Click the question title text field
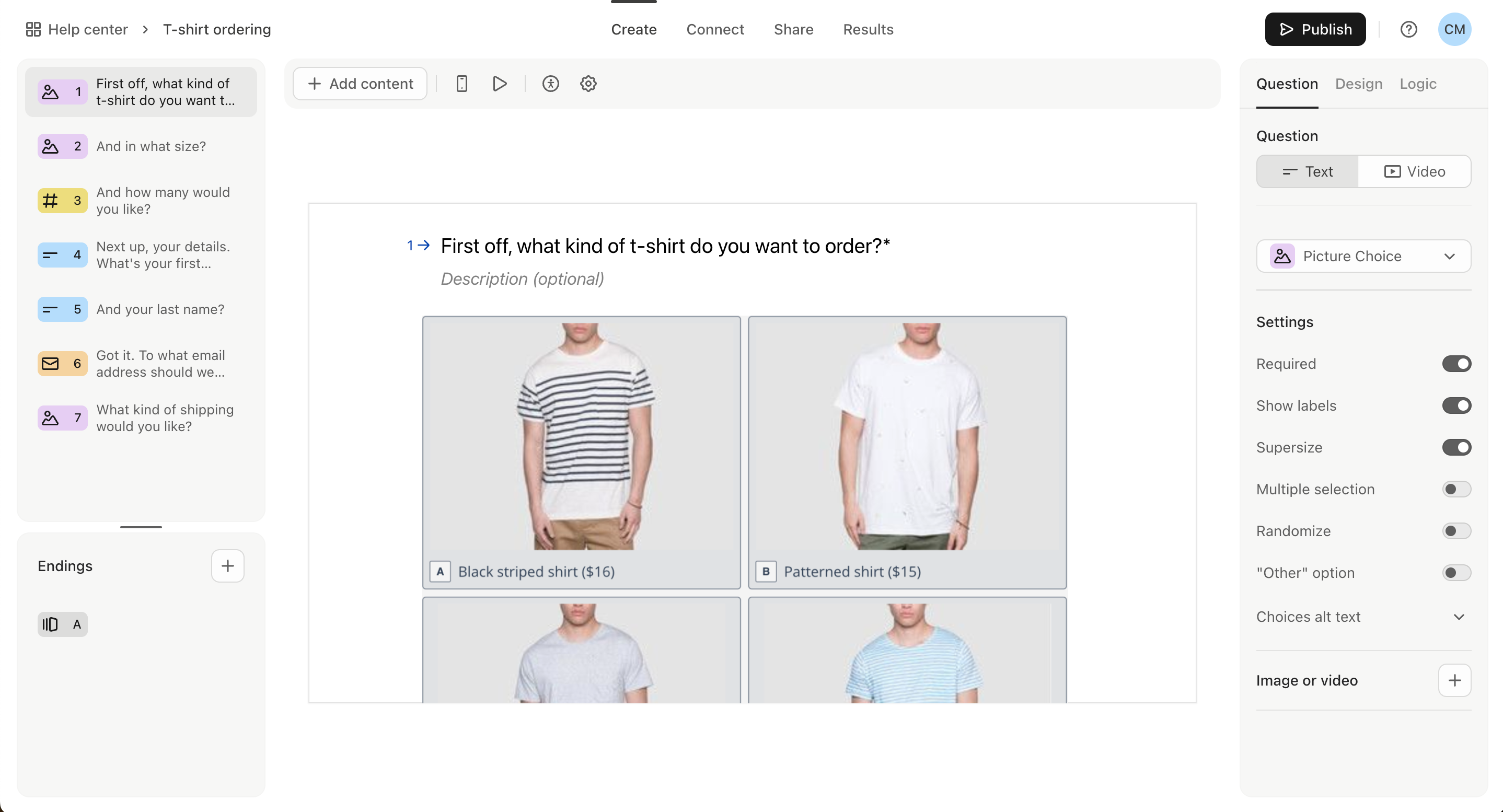The width and height of the screenshot is (1503, 812). [x=665, y=246]
